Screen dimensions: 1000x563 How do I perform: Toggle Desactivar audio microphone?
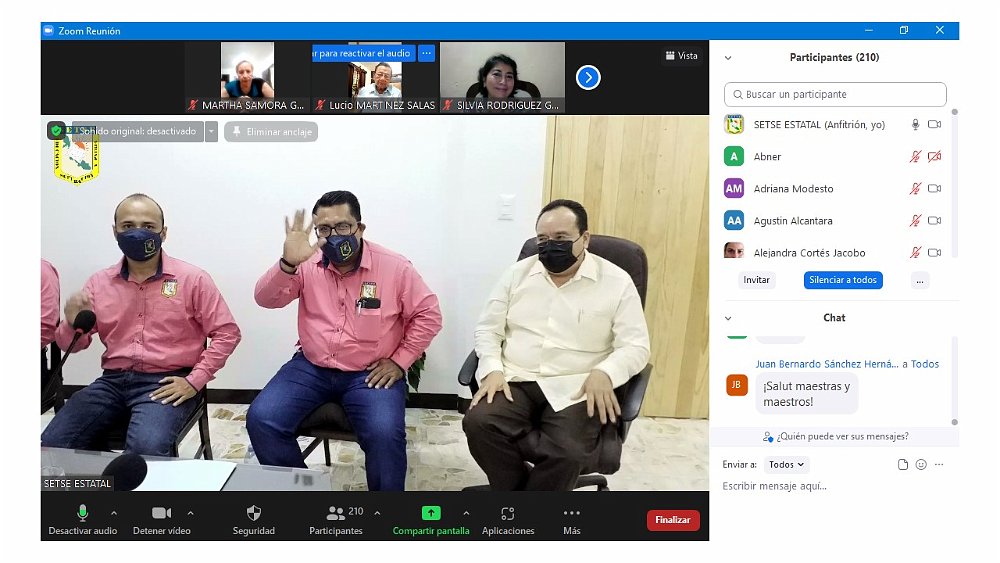click(83, 513)
